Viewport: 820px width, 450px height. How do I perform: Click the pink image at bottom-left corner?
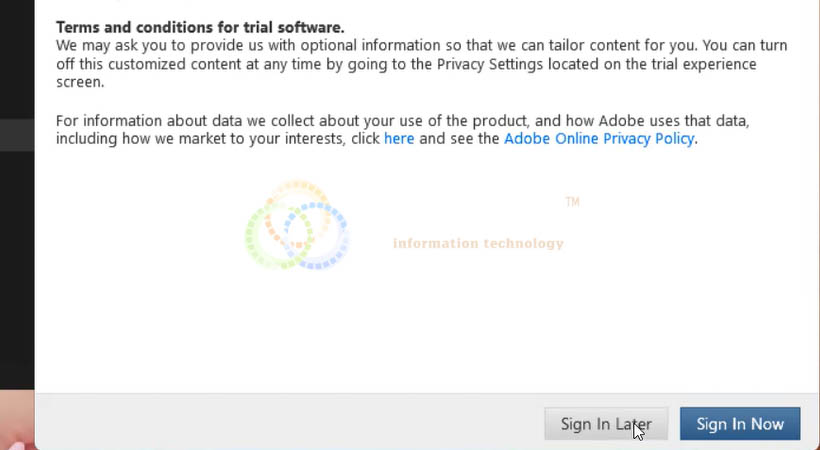point(17,420)
